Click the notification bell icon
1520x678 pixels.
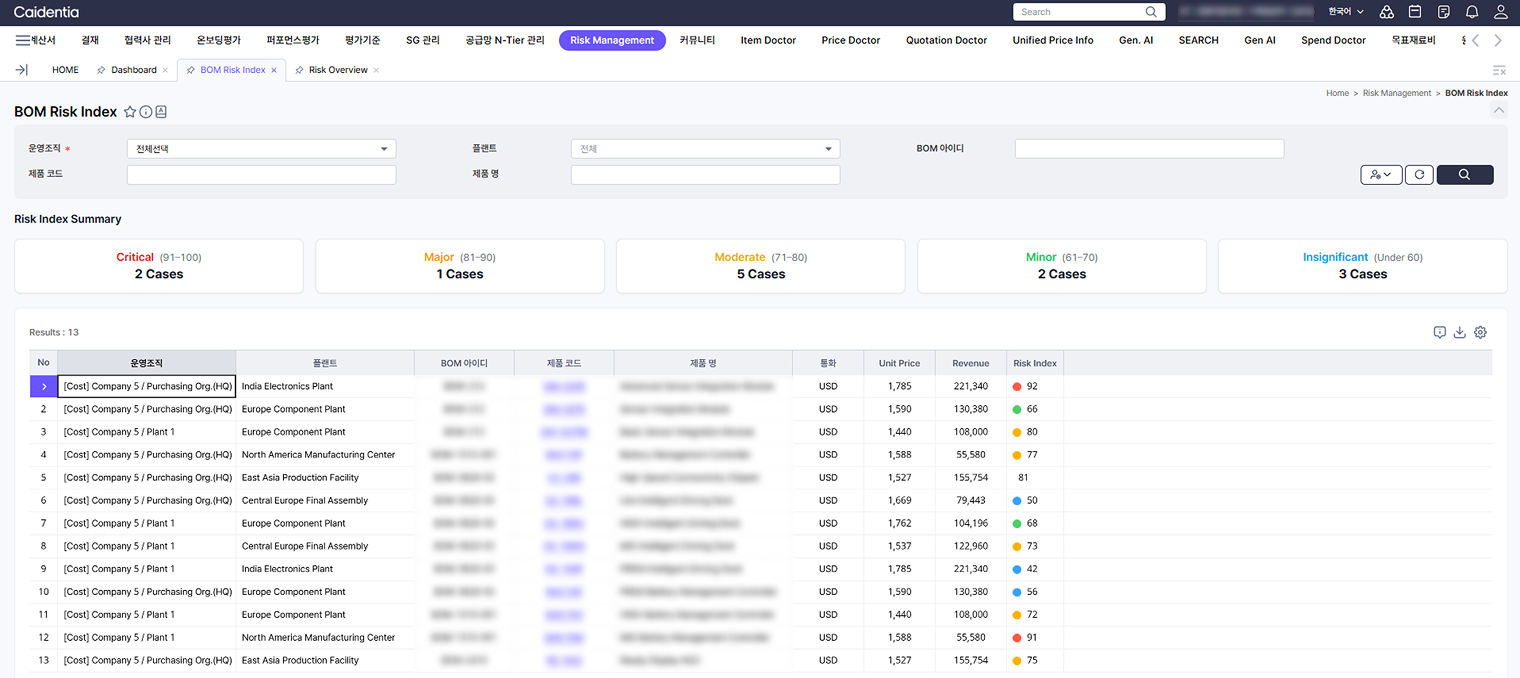pyautogui.click(x=1472, y=12)
